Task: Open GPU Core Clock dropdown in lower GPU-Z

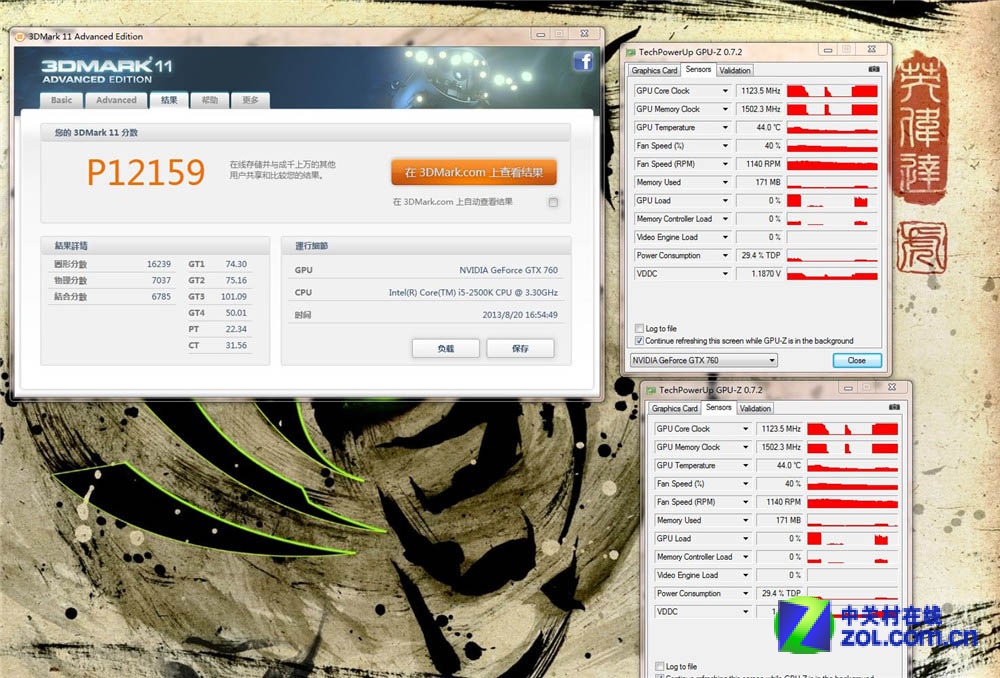Action: coord(746,429)
